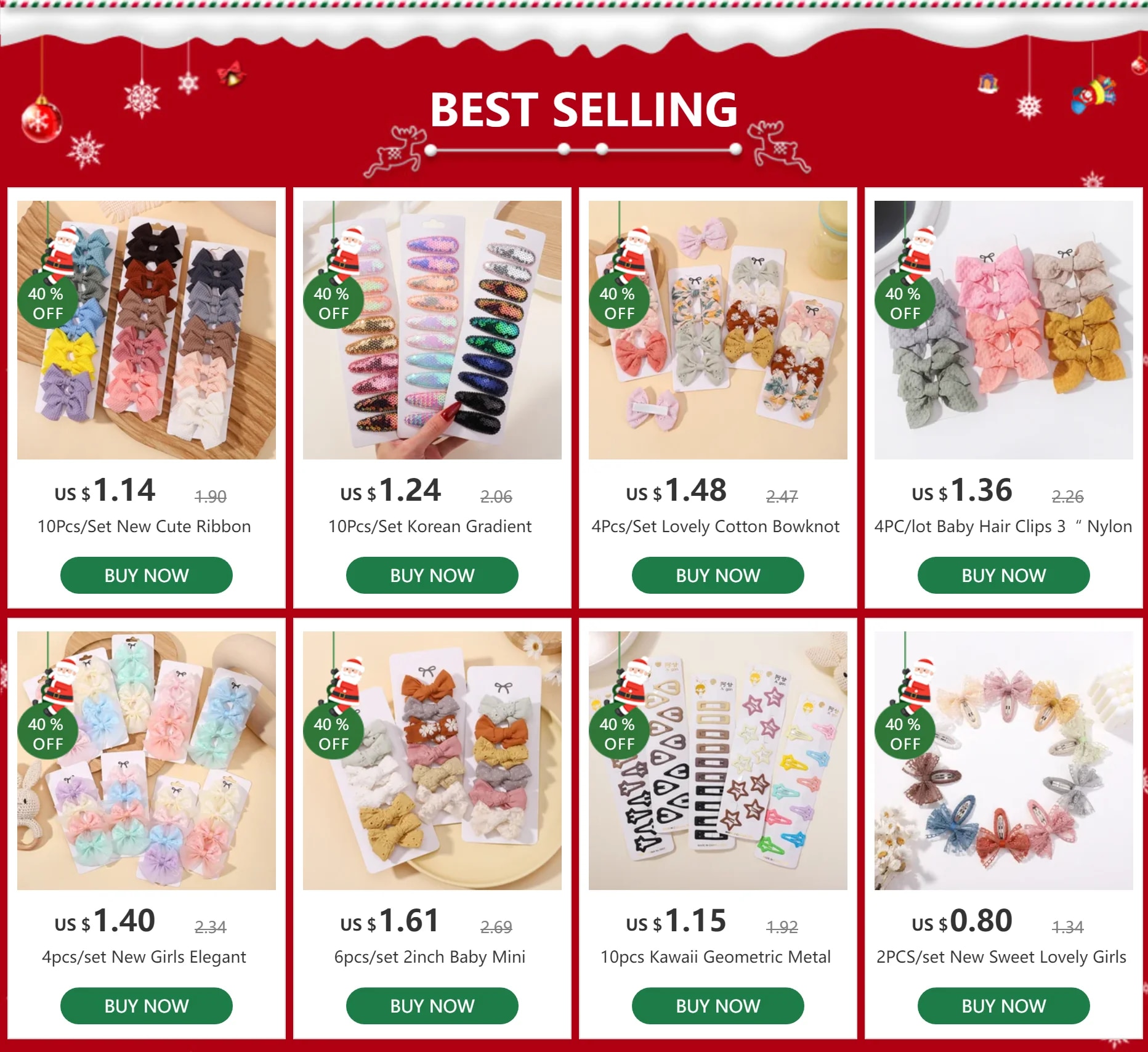Click BUY NOW for 4PC/lot Baby Hair Clips
Screen dimensions: 1148x1052
click(1004, 575)
